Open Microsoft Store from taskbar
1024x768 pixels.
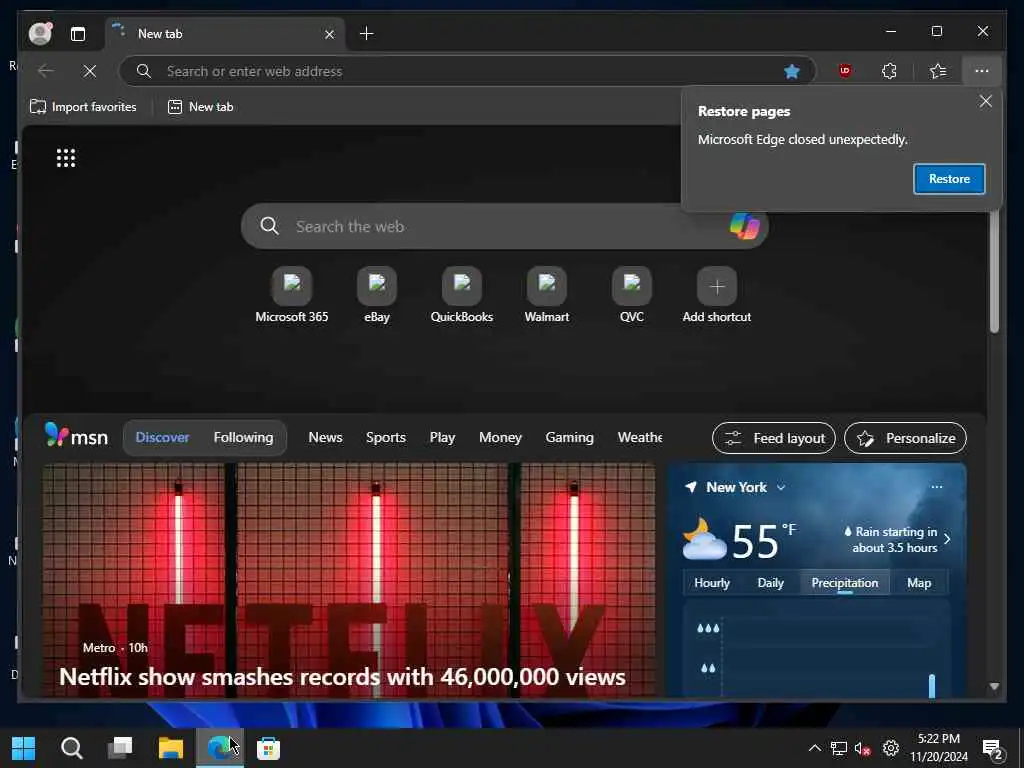[x=268, y=748]
